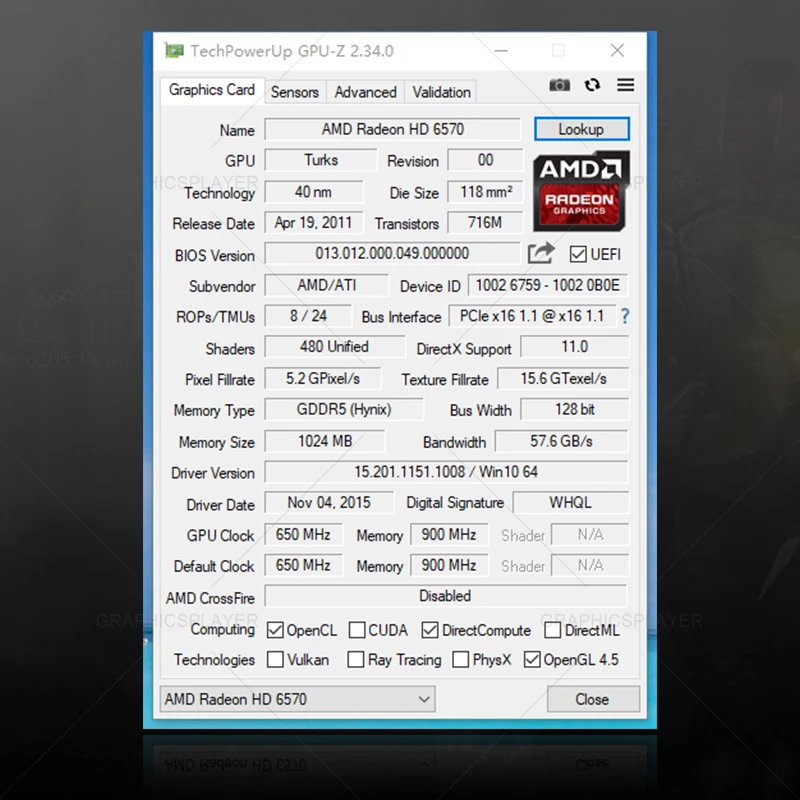
Task: Click the Die Size field 118 mm²
Action: 485,192
